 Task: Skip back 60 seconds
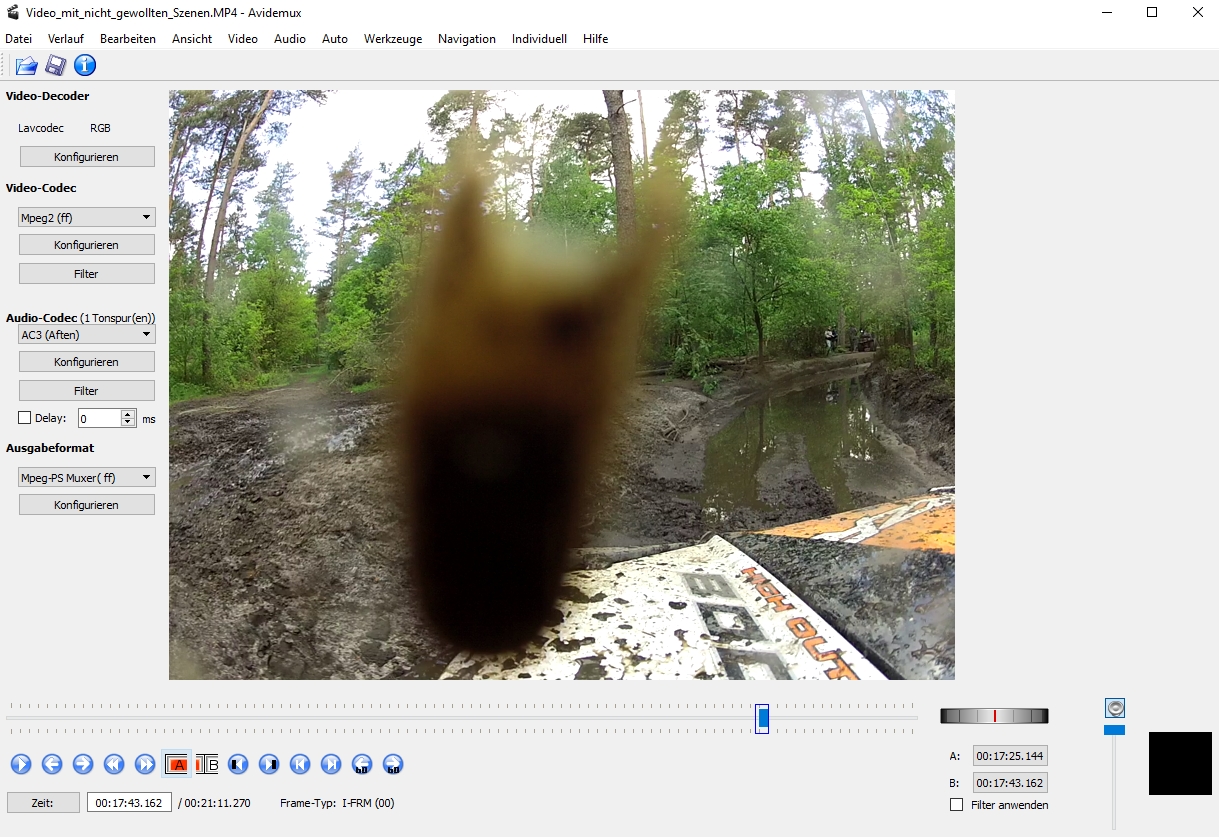click(x=362, y=765)
